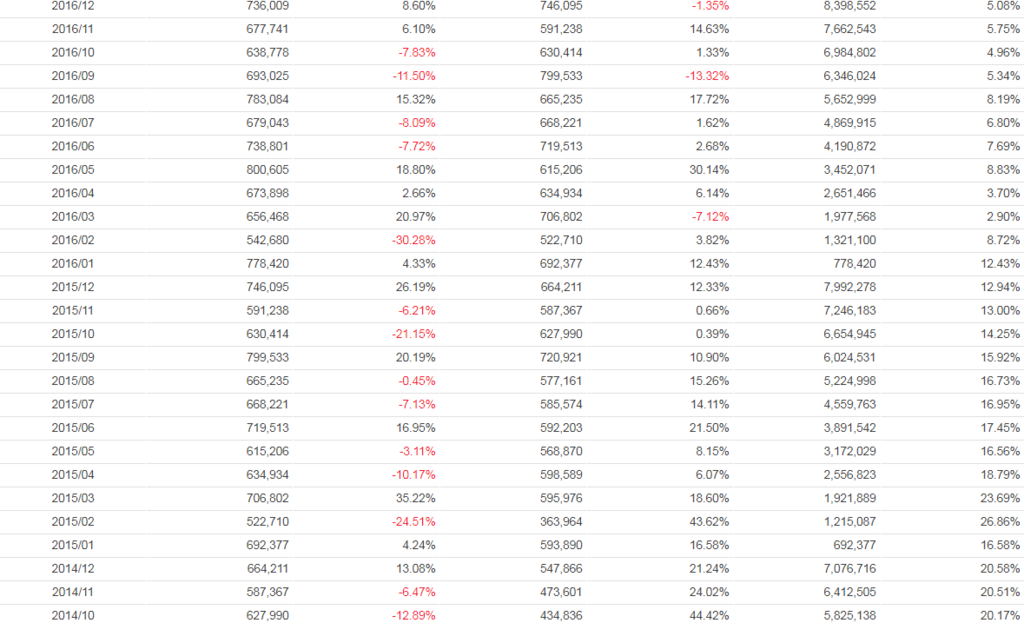The height and width of the screenshot is (623, 1024).
Task: Click revenue value 783,084
Action: coord(267,99)
